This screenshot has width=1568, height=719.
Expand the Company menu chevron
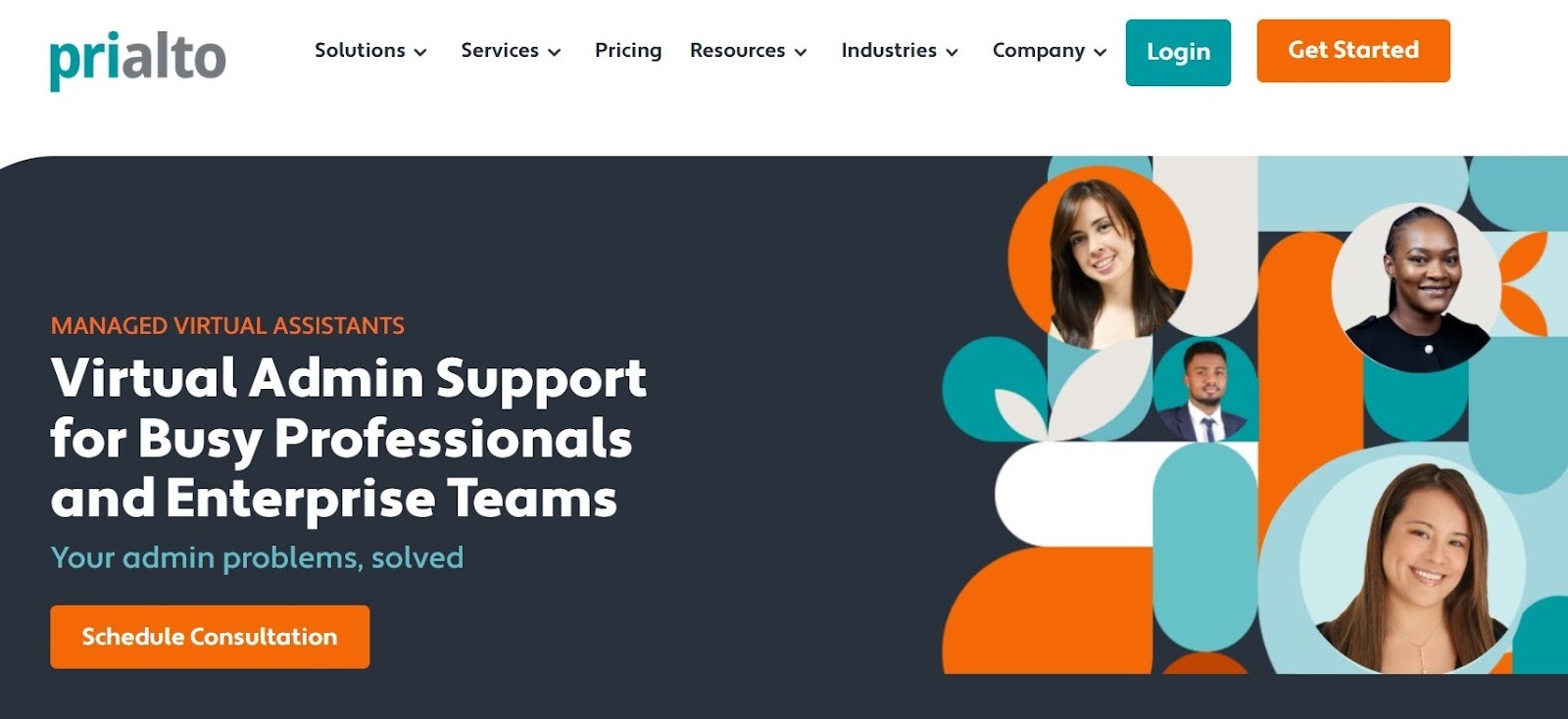1100,52
